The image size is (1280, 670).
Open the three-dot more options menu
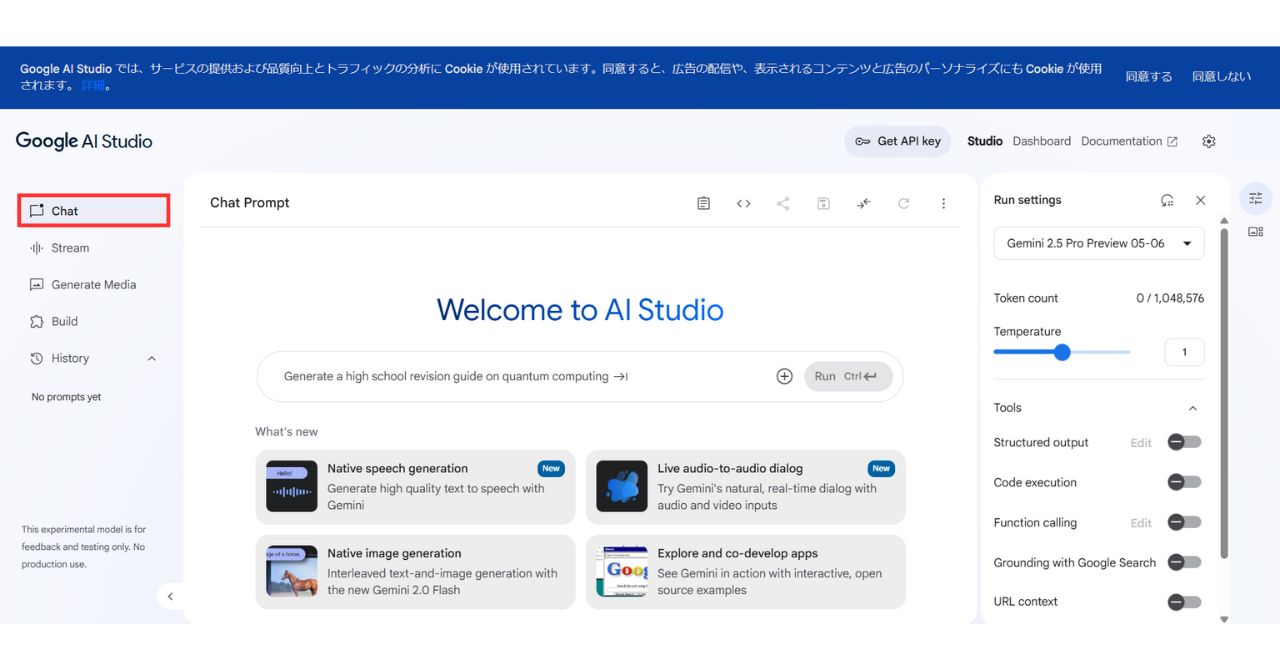pos(943,203)
